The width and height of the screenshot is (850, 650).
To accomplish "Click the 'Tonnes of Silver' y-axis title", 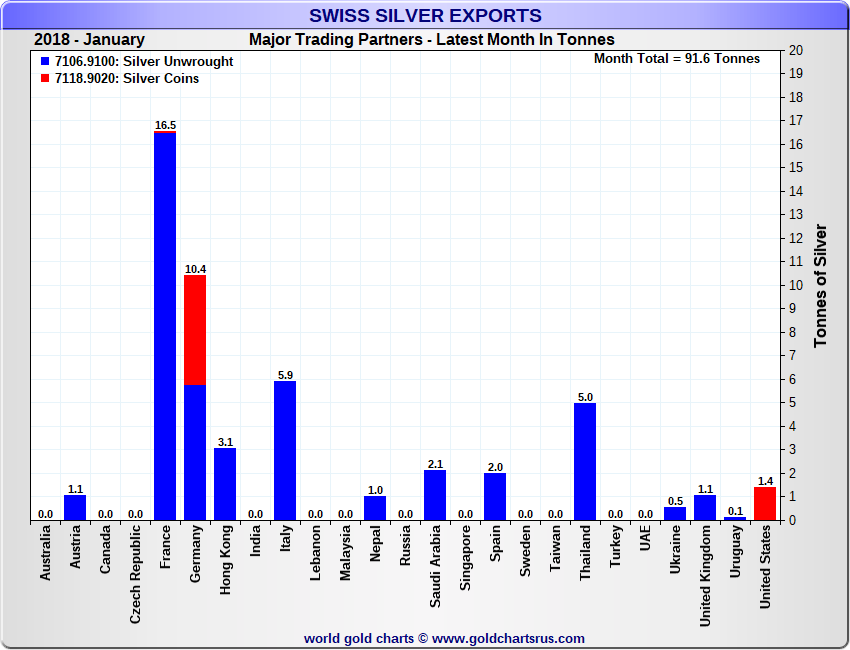I will (x=820, y=286).
